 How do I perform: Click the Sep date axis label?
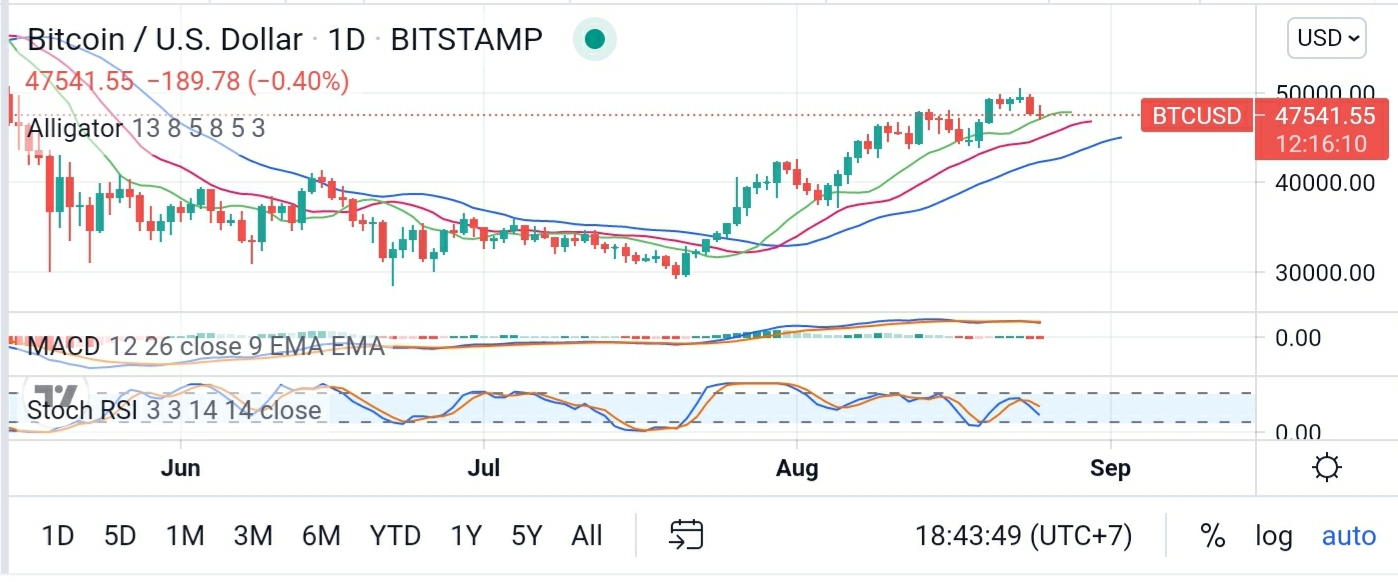click(1110, 467)
